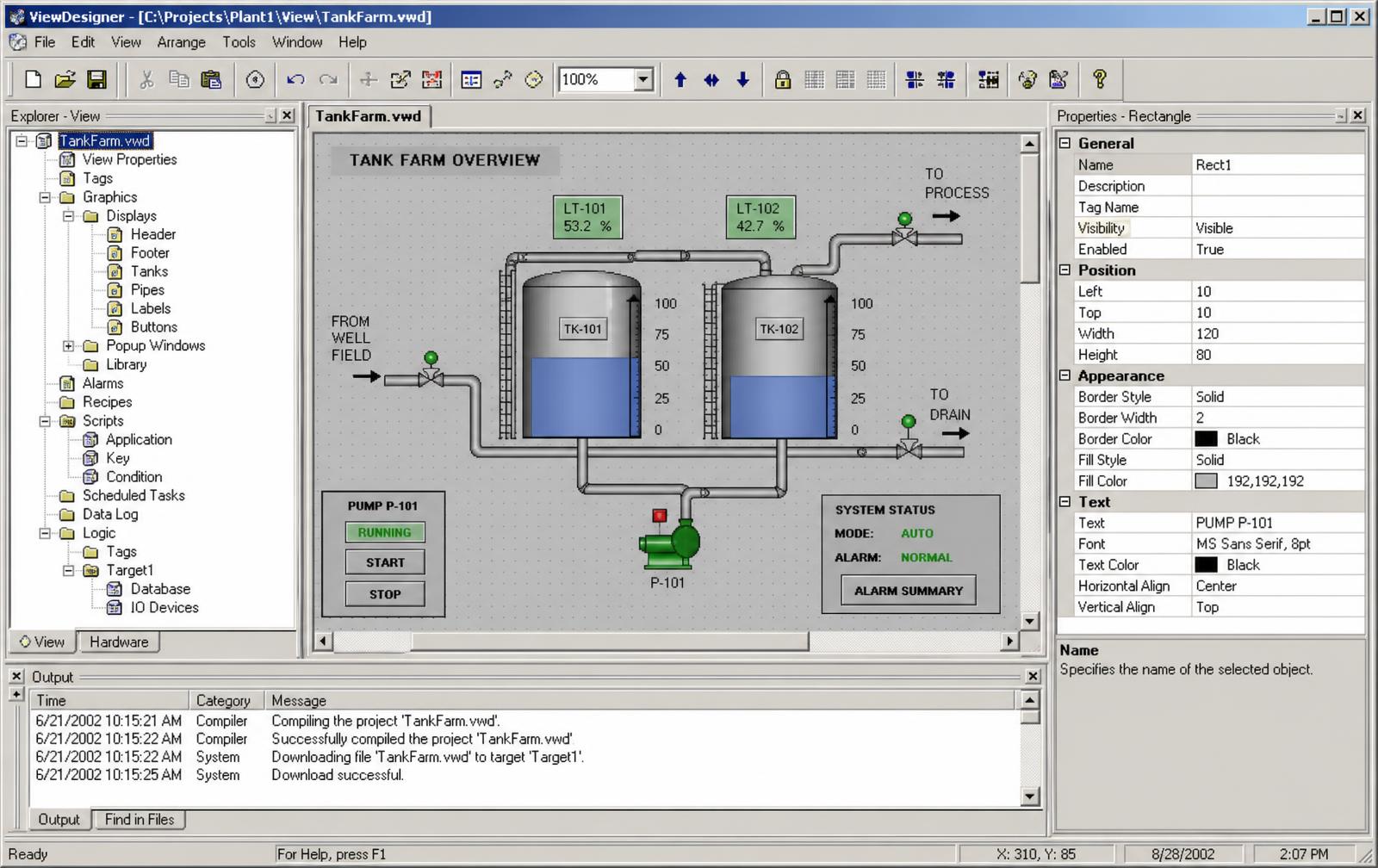Click the Help question mark toolbar icon
Screen dimensions: 1378x868
click(x=1099, y=80)
